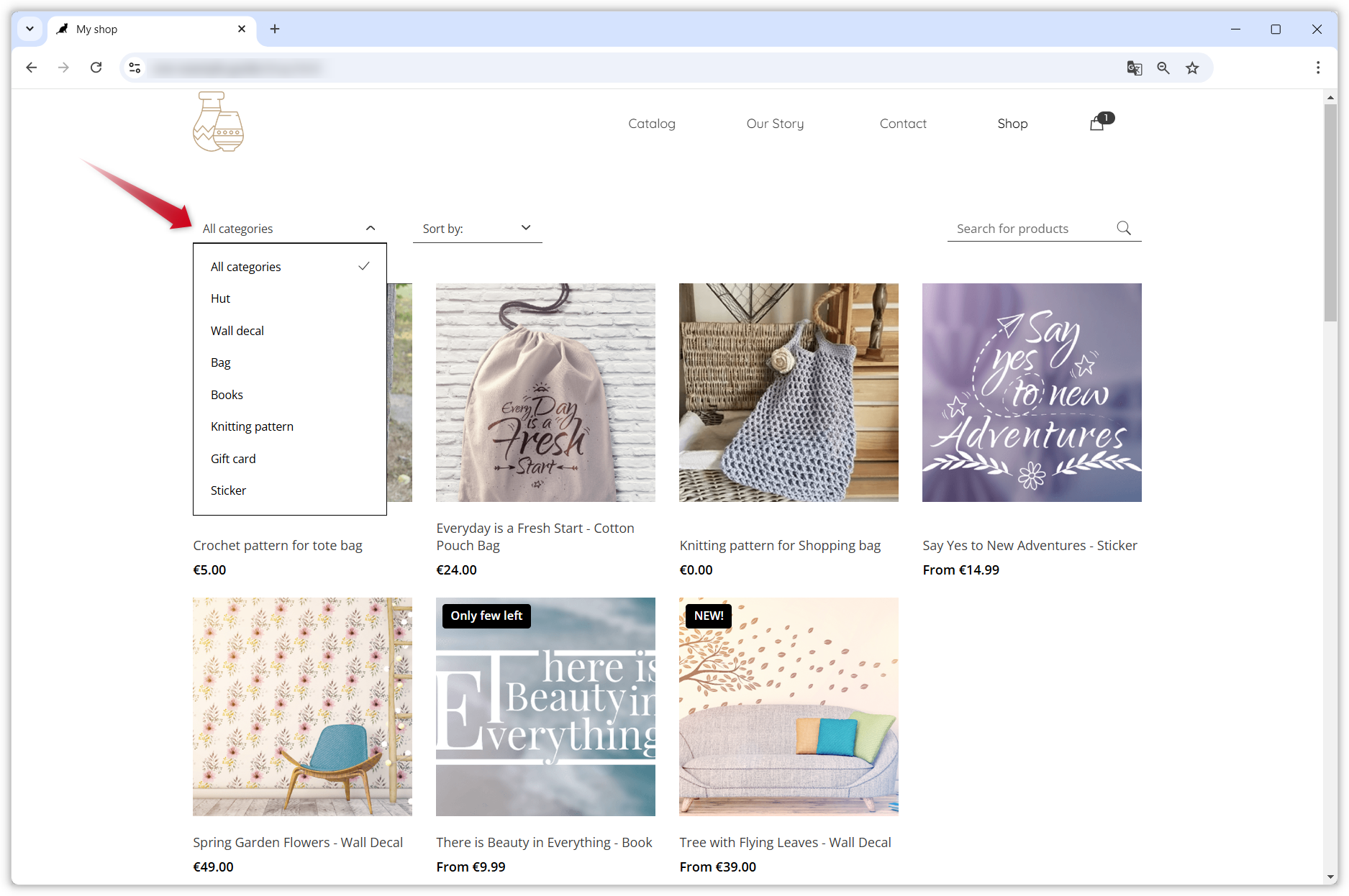Bookmark this page with the star icon

[1192, 68]
